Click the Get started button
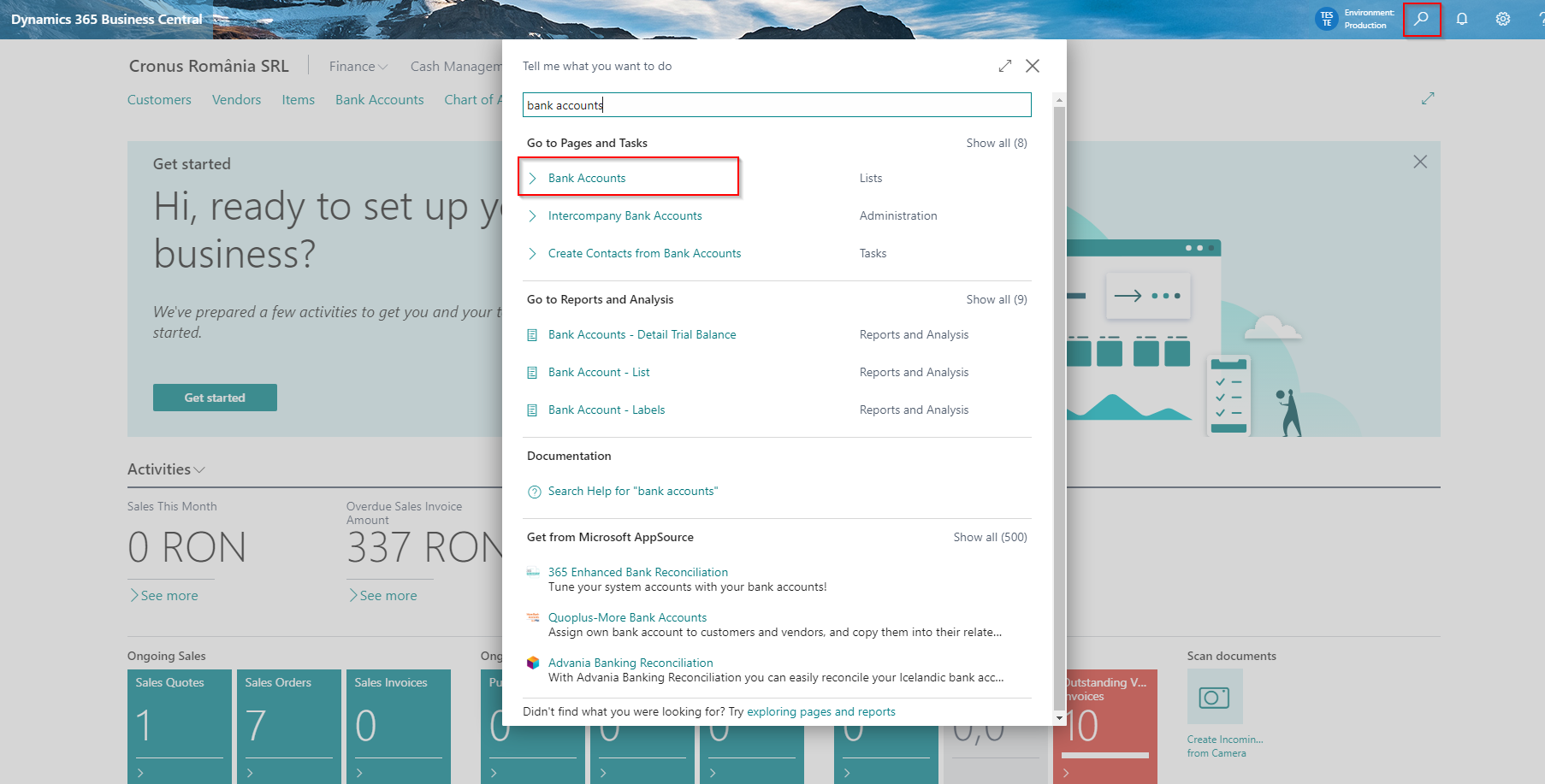This screenshot has height=784, width=1545. pyautogui.click(x=215, y=398)
